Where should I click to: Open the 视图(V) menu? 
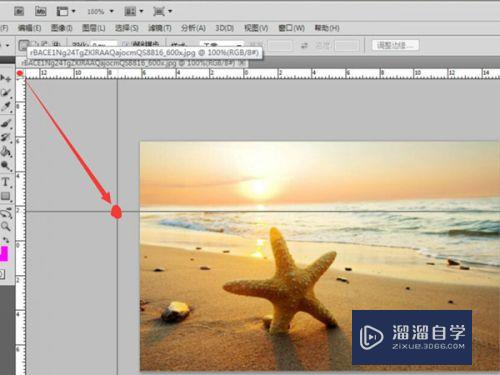256,28
